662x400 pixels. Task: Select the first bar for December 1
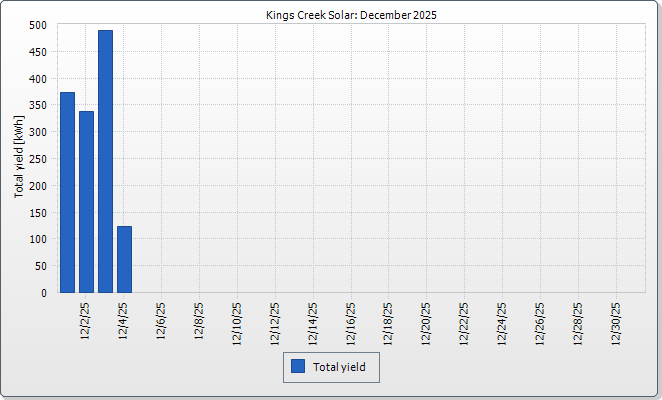pyautogui.click(x=67, y=192)
